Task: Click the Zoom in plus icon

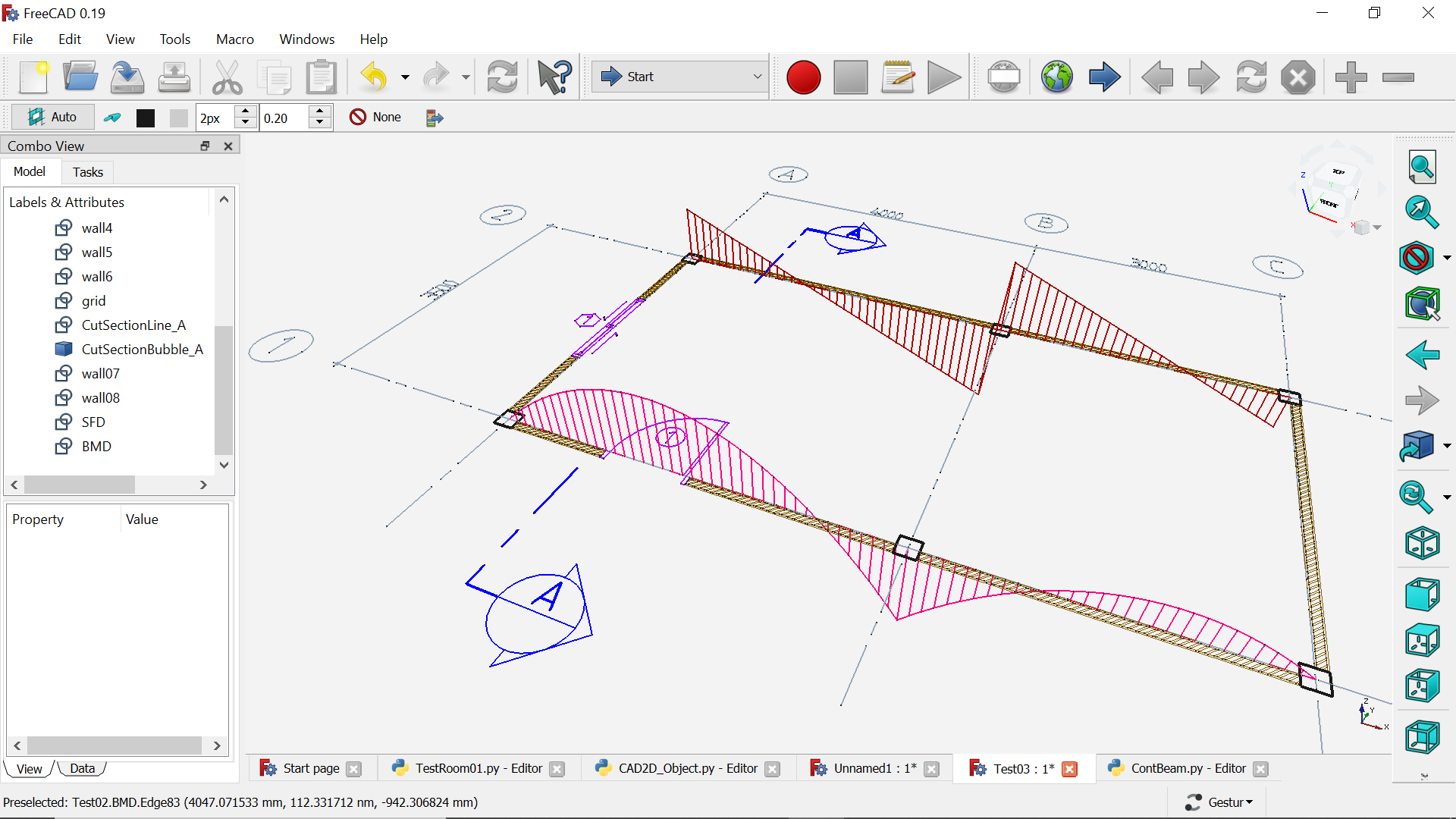Action: click(1351, 77)
